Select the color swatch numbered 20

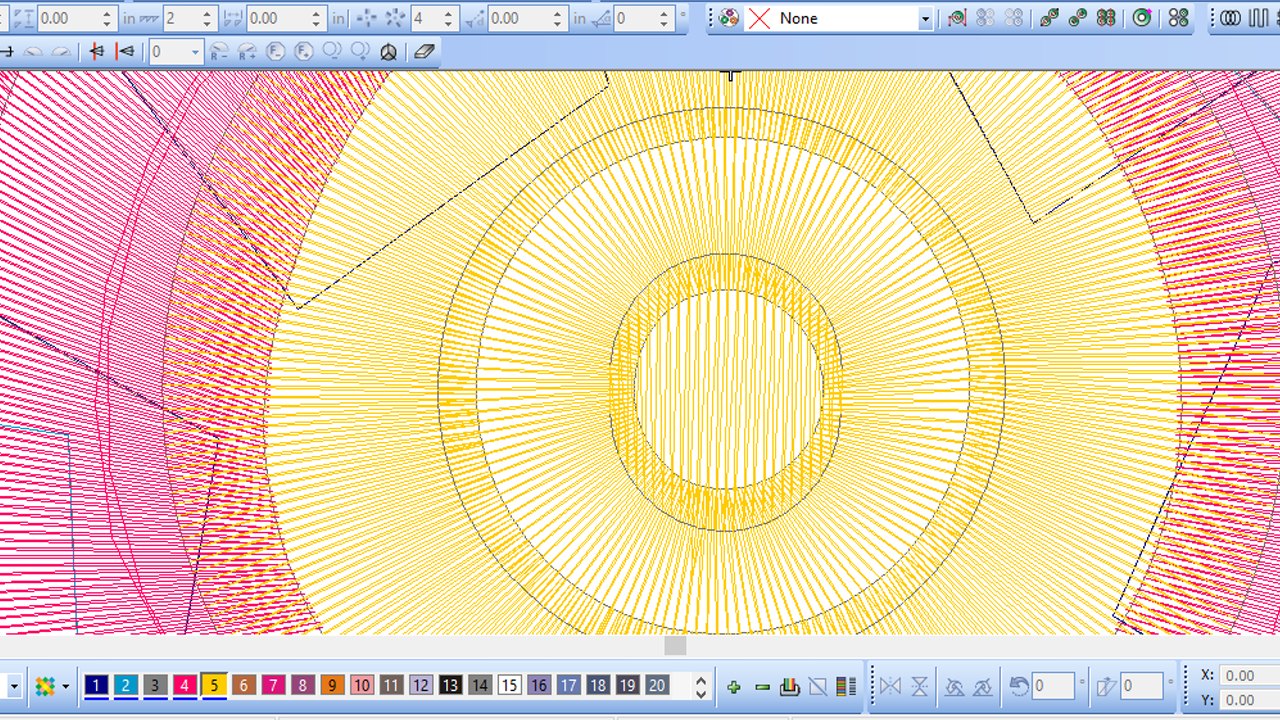657,685
